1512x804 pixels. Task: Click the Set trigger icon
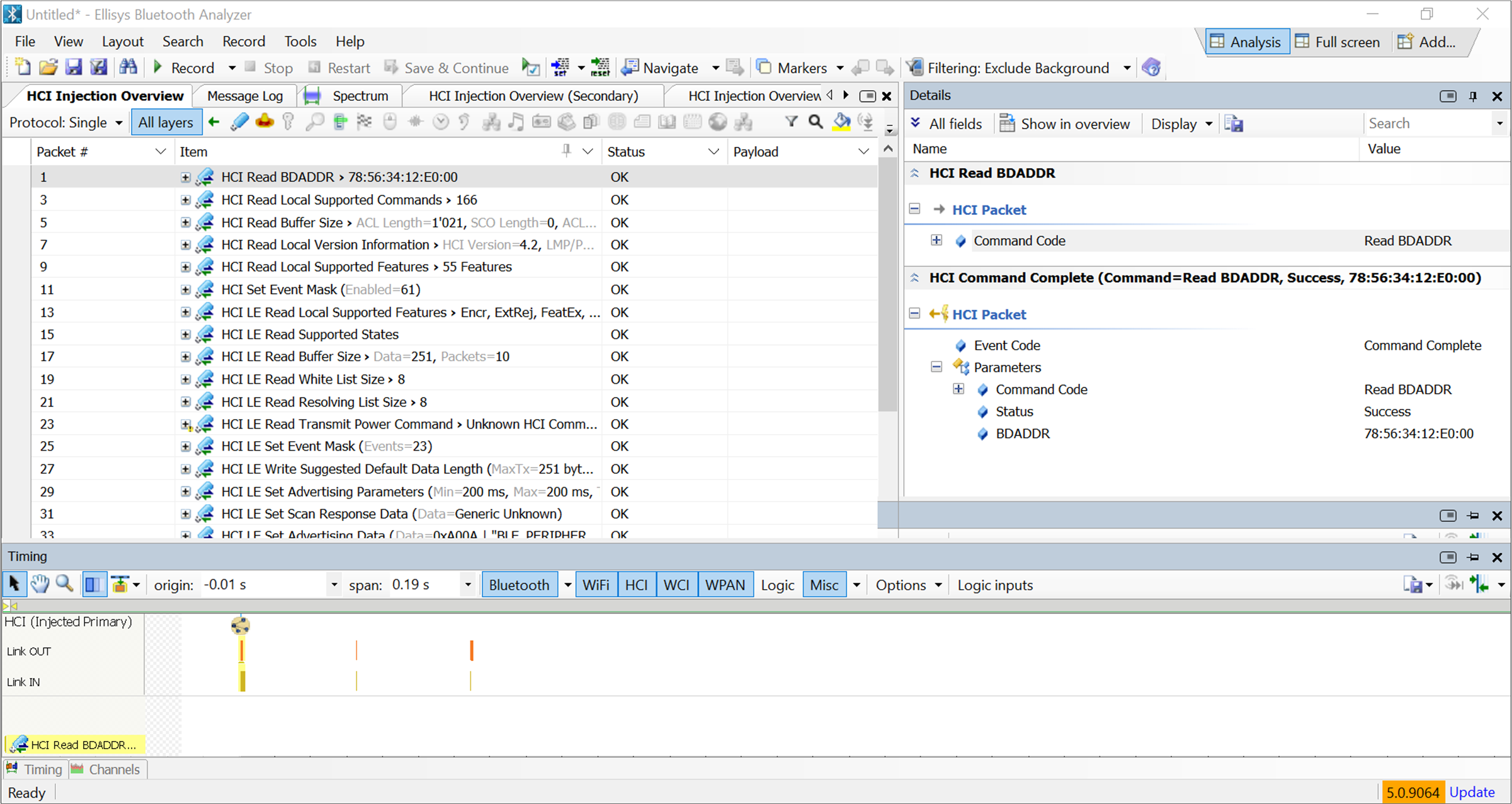(x=560, y=67)
